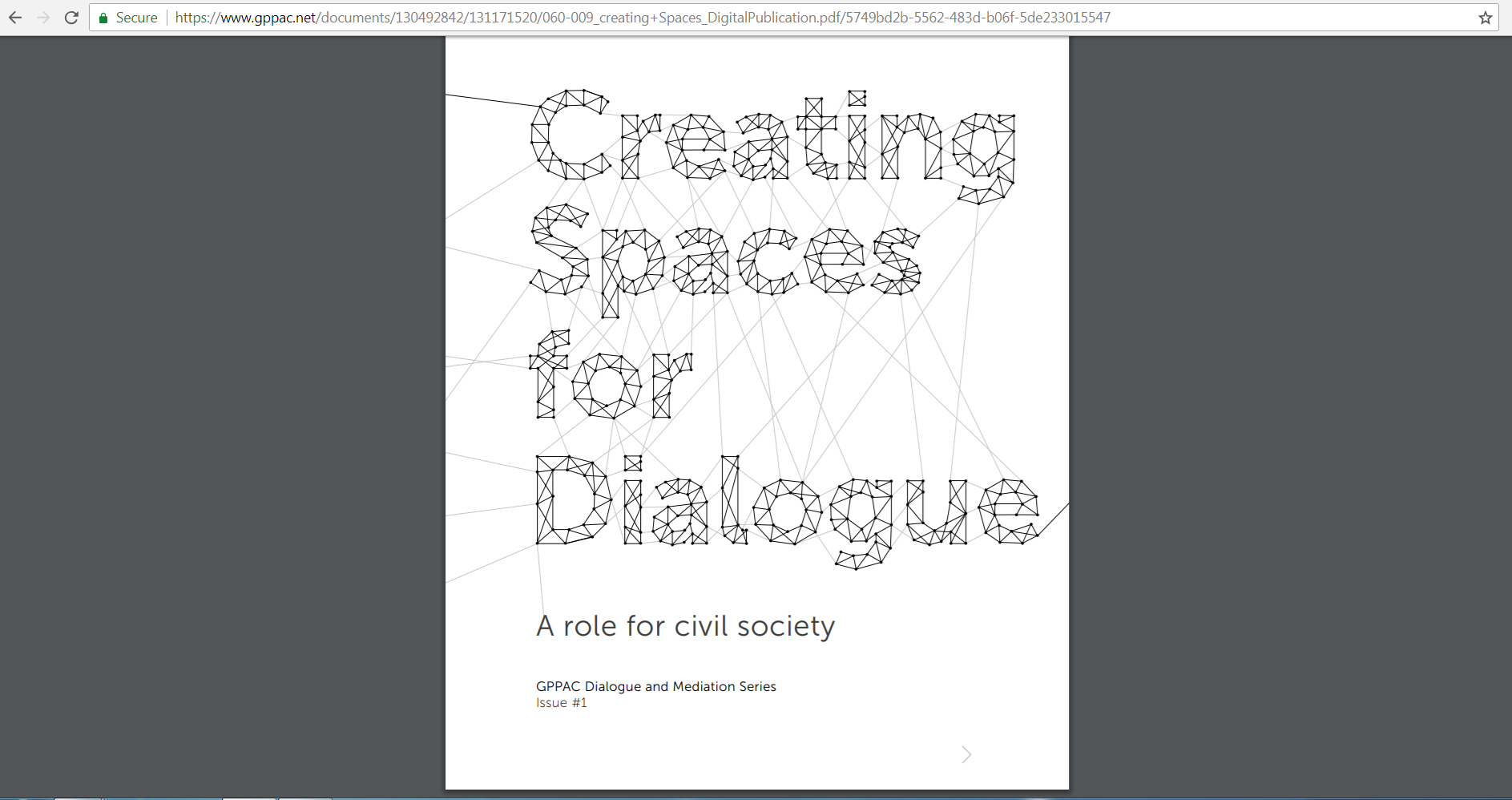Screen dimensions: 1512x800
Task: Click the "Secure" label in the address bar
Action: (136, 18)
